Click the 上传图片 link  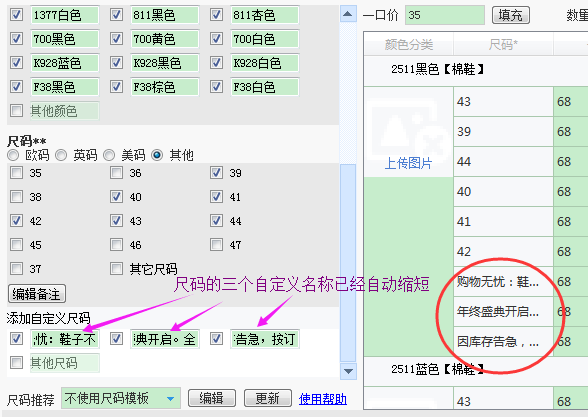[408, 163]
